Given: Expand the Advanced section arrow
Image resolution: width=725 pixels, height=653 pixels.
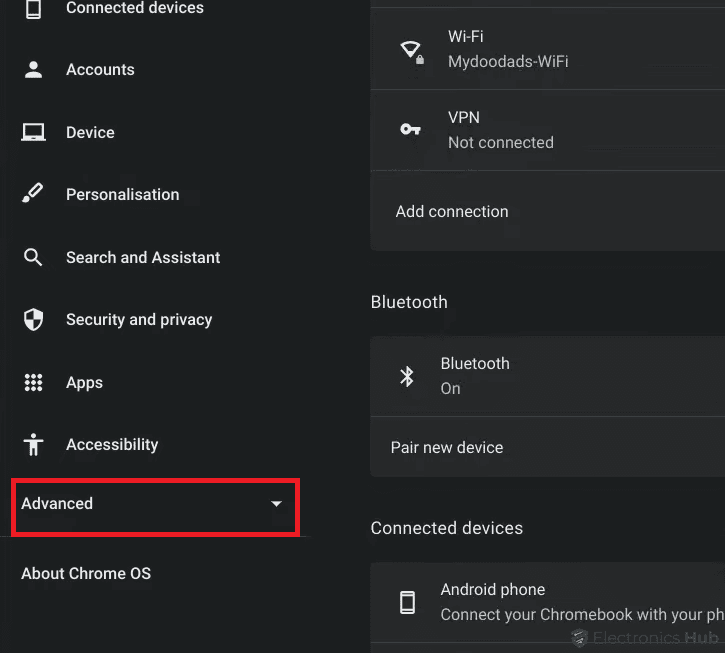Looking at the screenshot, I should 277,504.
